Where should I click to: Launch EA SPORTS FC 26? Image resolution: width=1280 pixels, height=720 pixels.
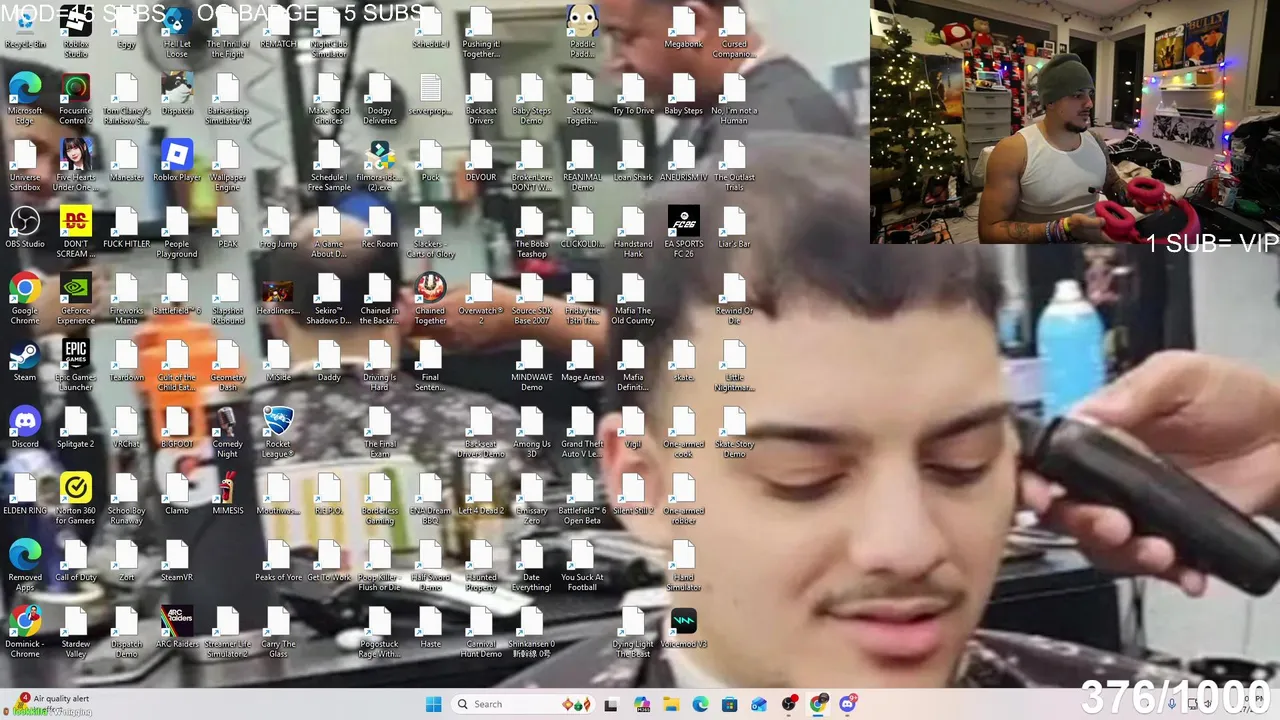pos(683,232)
